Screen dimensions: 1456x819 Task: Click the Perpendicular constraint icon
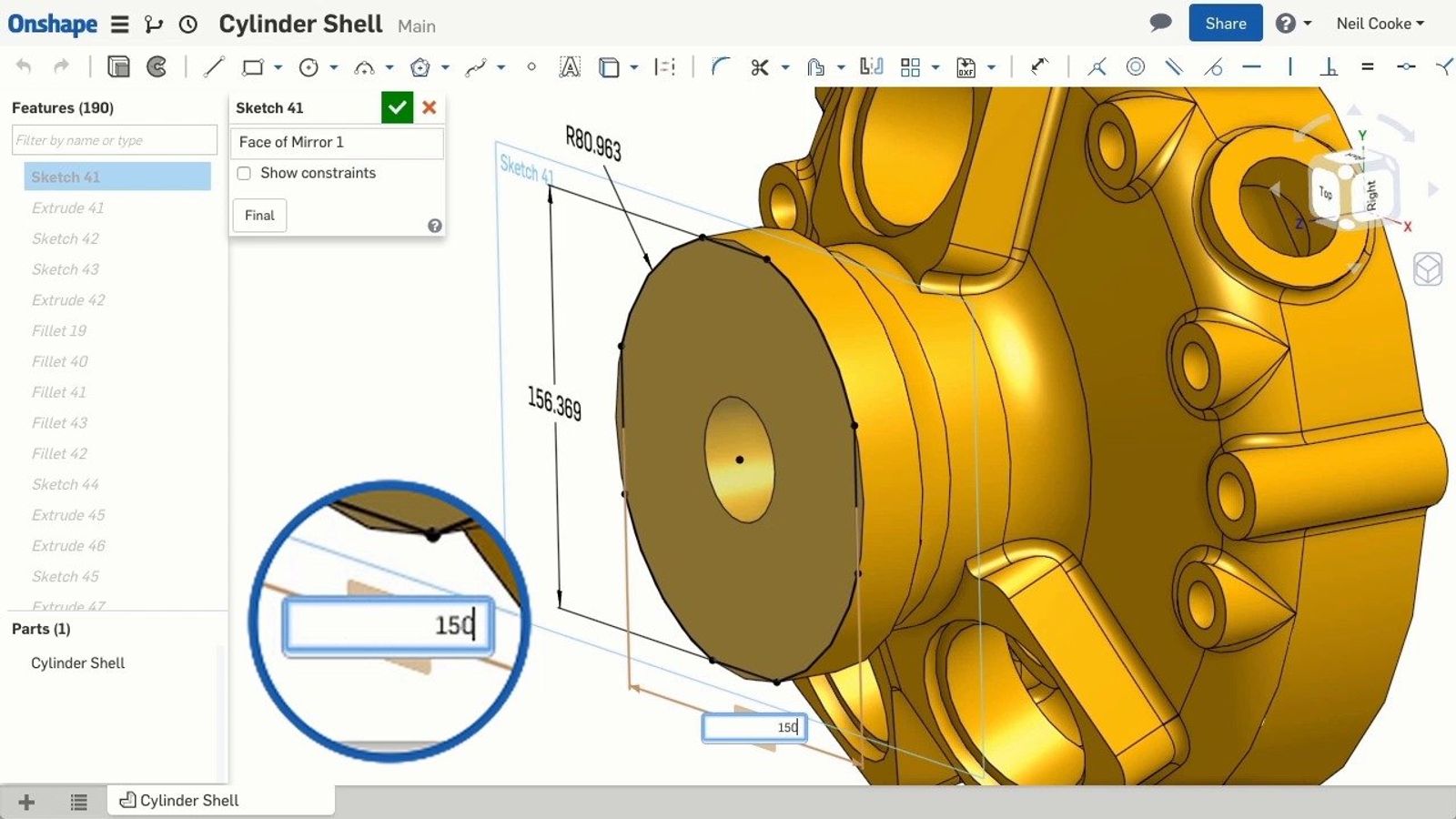tap(1329, 67)
